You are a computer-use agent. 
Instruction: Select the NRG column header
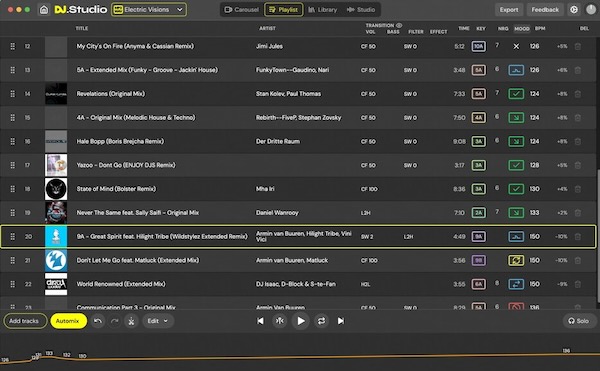click(x=503, y=29)
